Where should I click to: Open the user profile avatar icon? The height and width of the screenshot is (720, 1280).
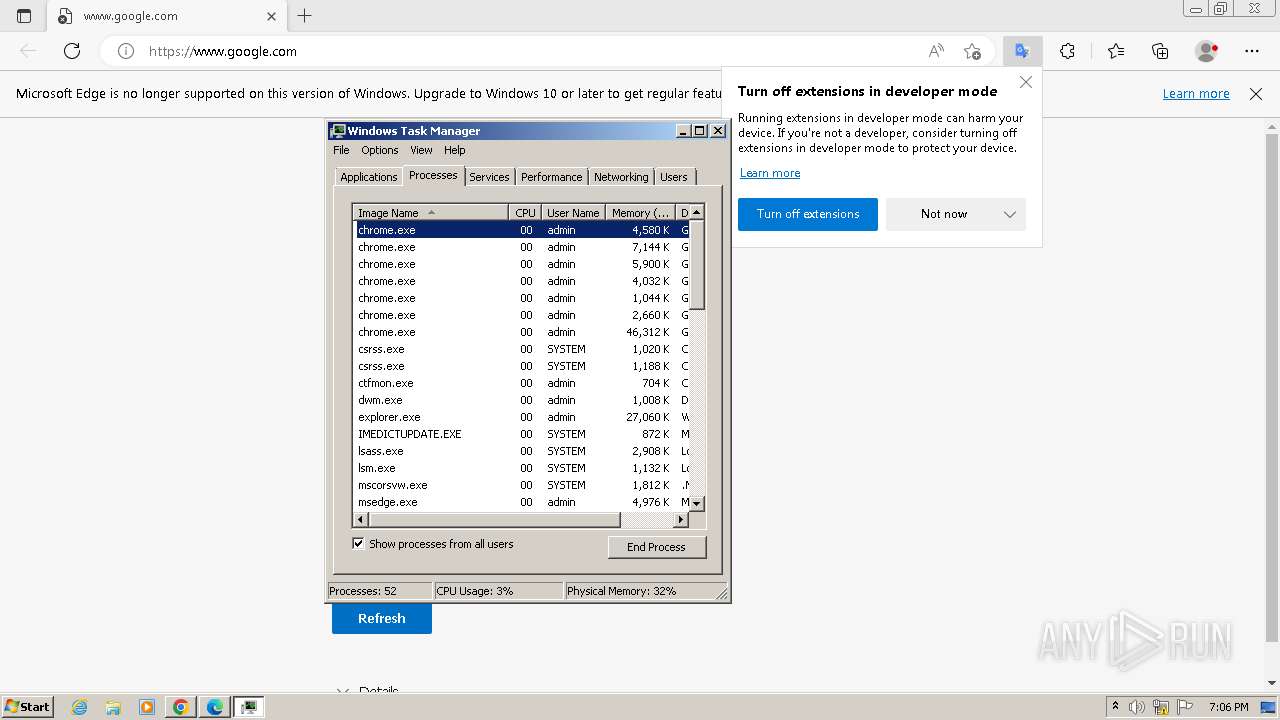pos(1207,51)
